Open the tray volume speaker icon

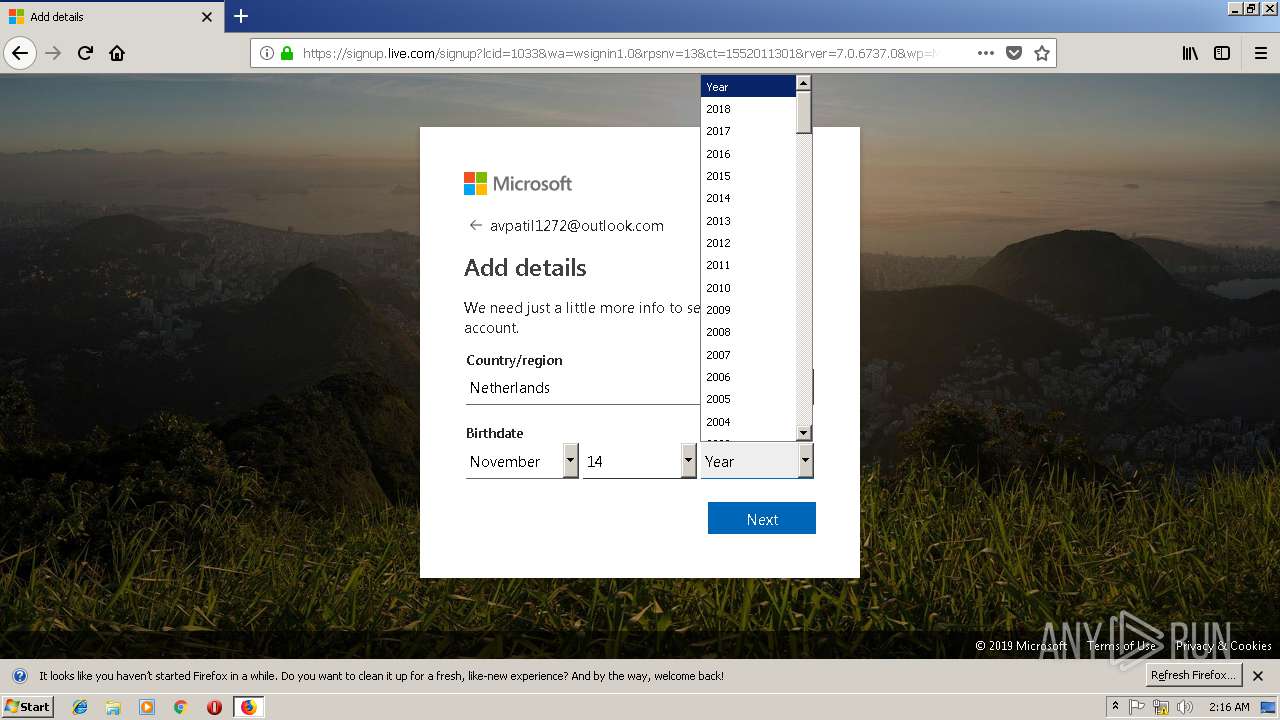pyautogui.click(x=1184, y=707)
